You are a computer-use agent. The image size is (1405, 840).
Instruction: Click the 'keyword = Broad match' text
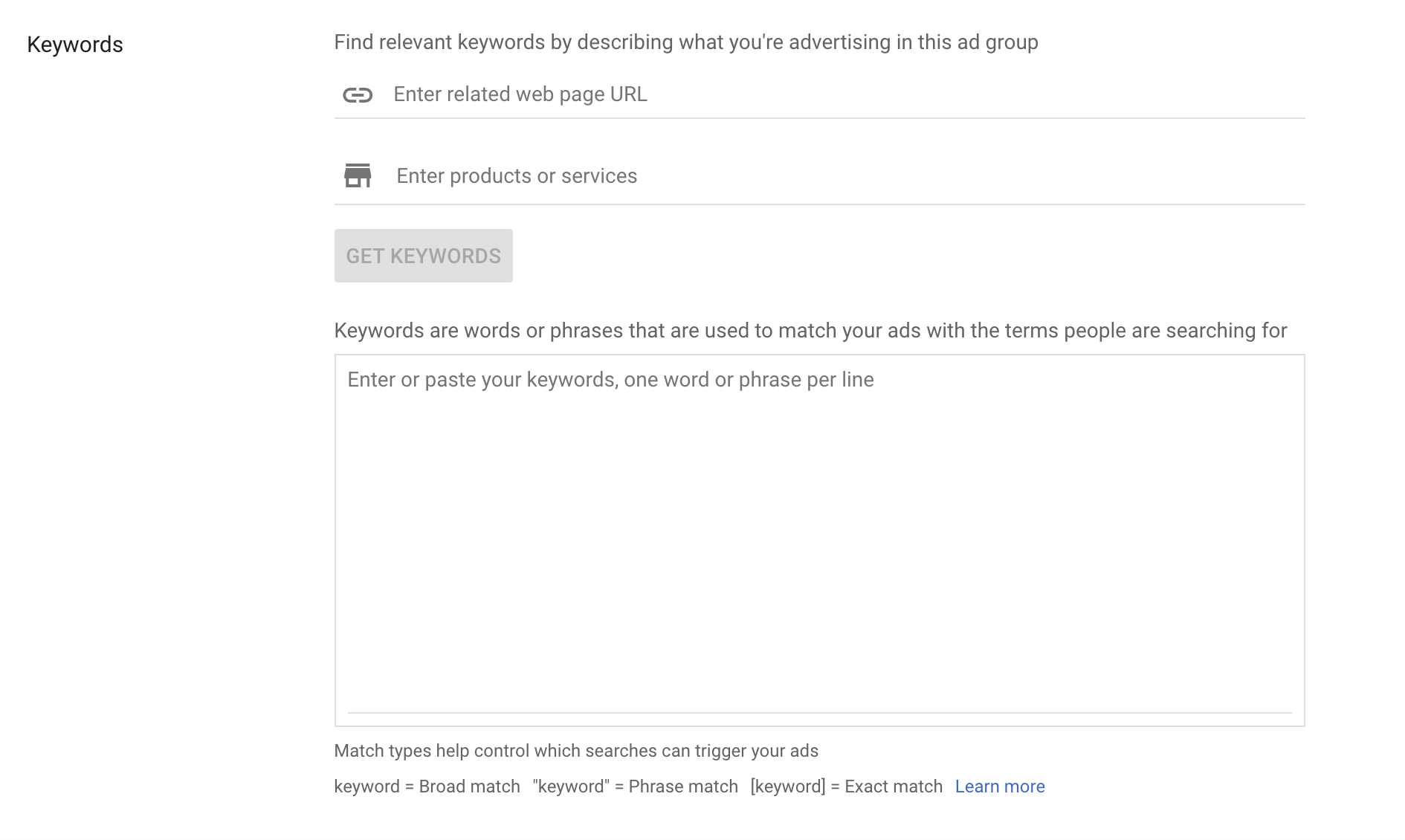pyautogui.click(x=427, y=786)
